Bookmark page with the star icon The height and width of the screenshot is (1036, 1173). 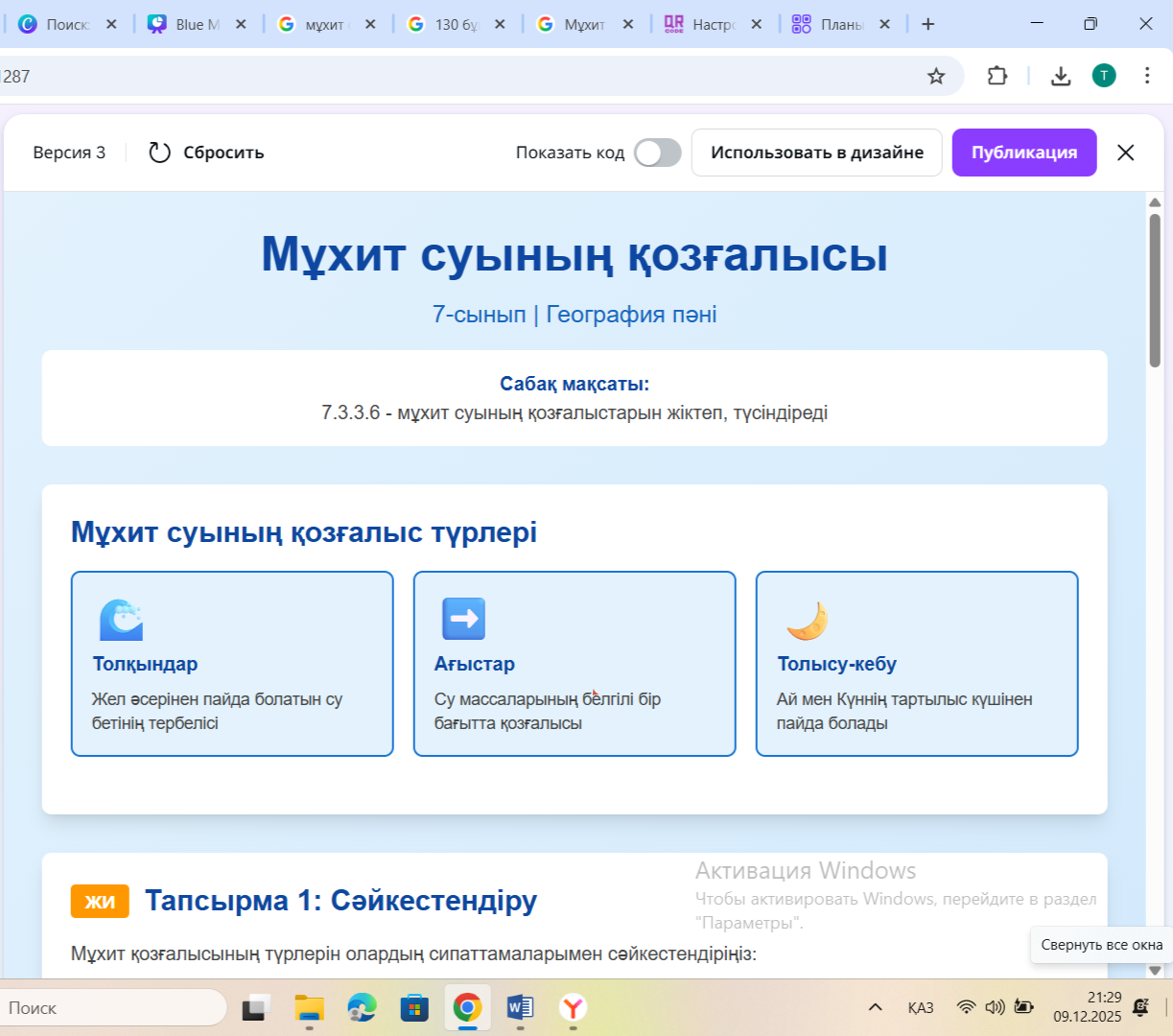(936, 76)
